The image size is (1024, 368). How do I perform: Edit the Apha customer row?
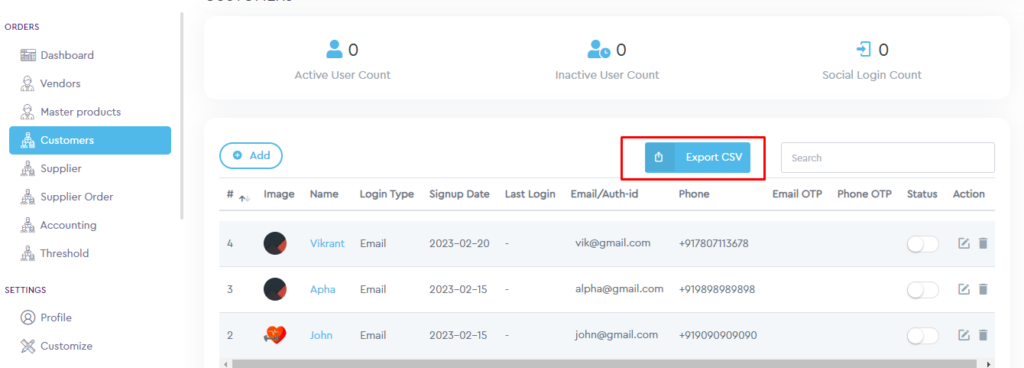963,289
